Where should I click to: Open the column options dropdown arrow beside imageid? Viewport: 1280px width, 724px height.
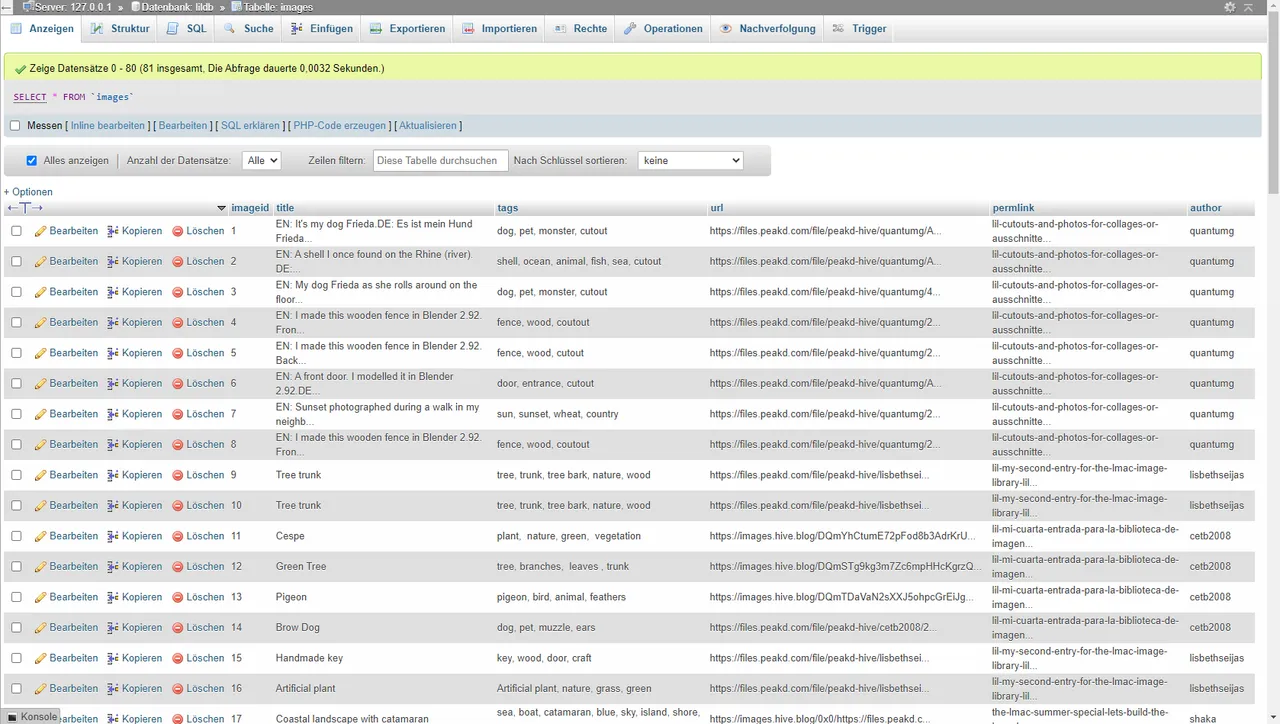(221, 208)
